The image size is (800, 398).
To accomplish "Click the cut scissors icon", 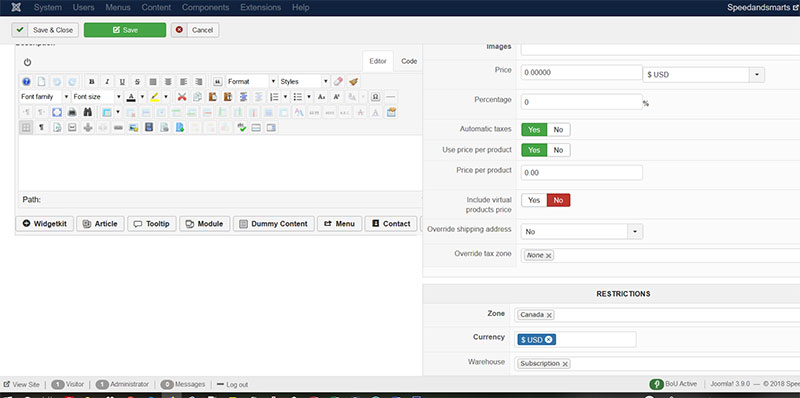I will (182, 97).
